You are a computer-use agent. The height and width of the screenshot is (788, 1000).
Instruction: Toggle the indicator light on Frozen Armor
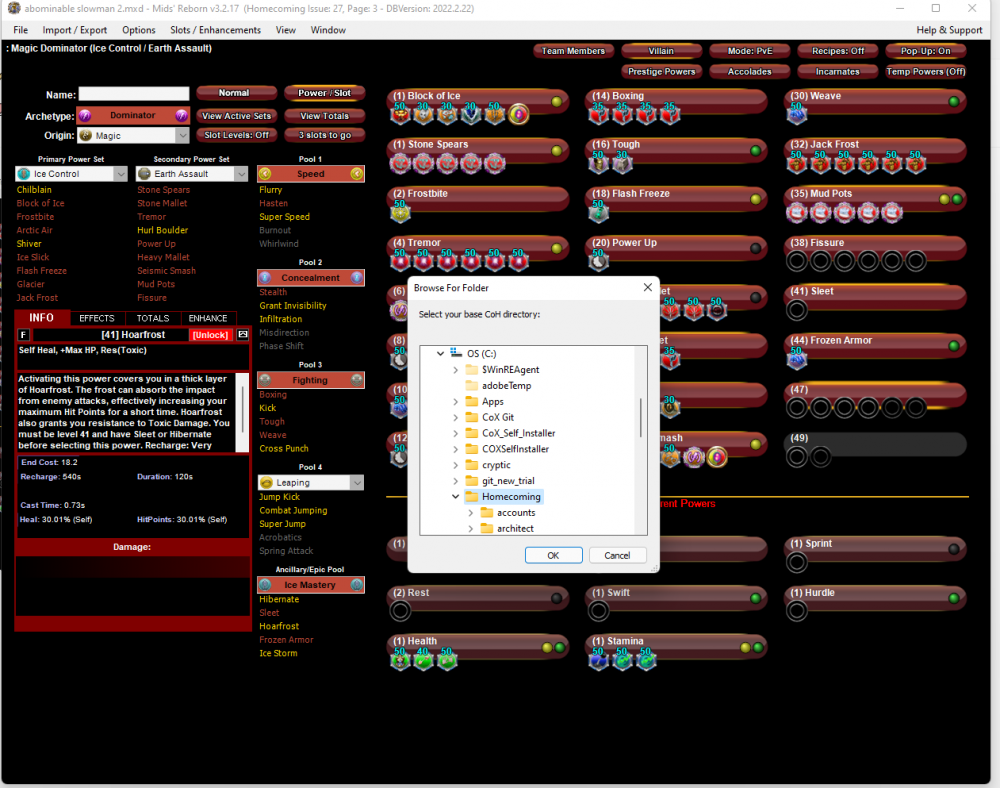coord(953,346)
